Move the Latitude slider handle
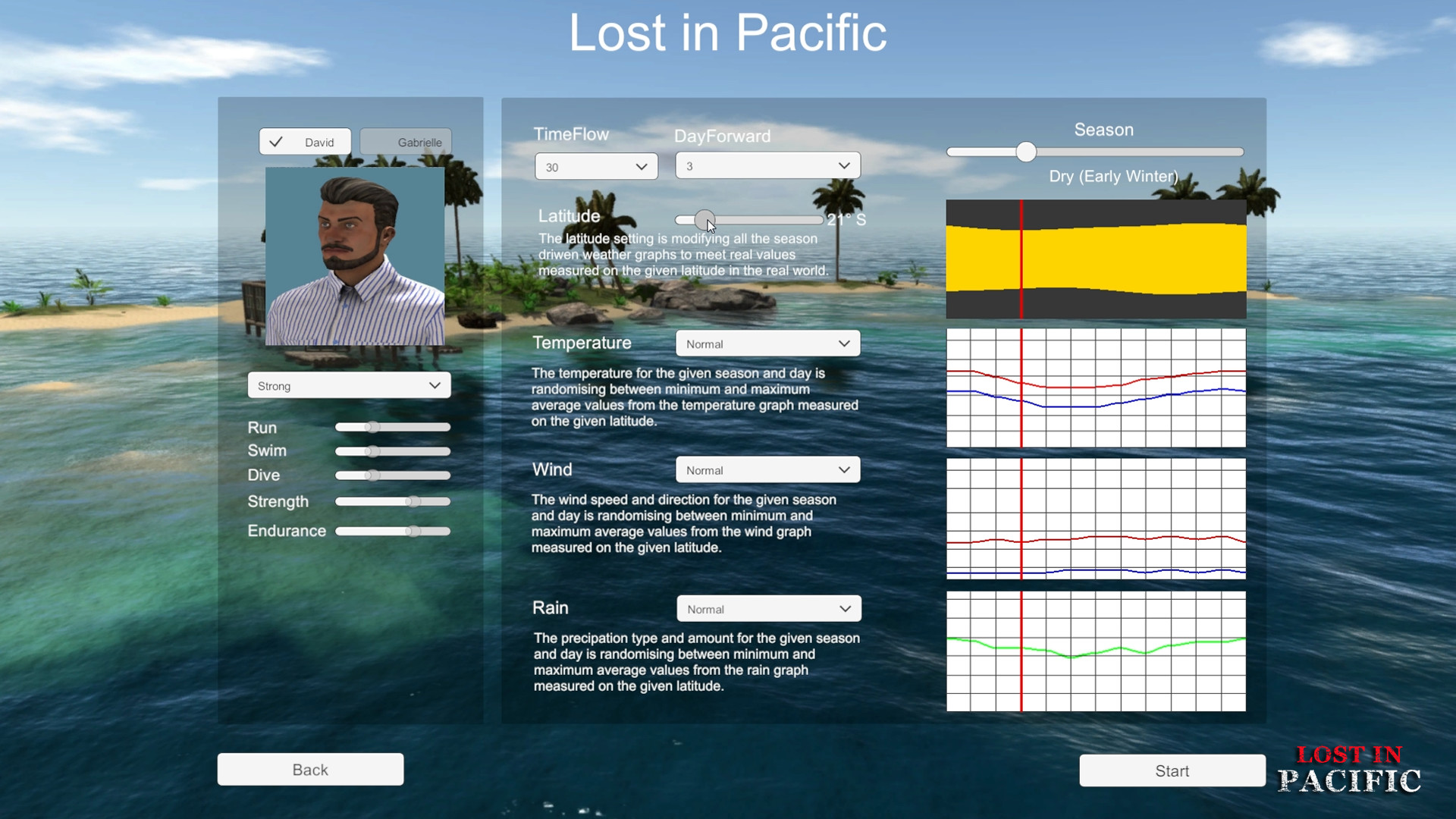Screen dimensions: 1456x819 tap(704, 221)
